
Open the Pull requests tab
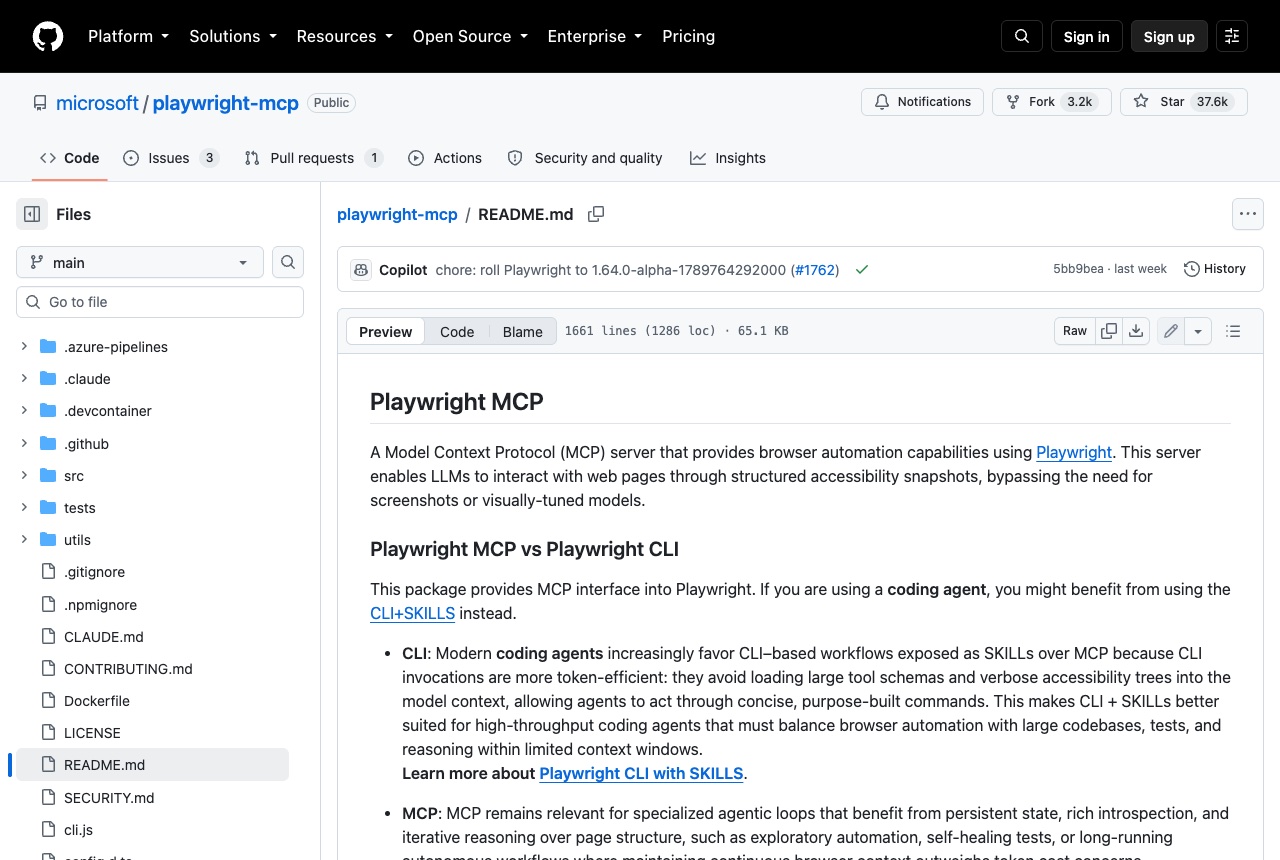[314, 158]
